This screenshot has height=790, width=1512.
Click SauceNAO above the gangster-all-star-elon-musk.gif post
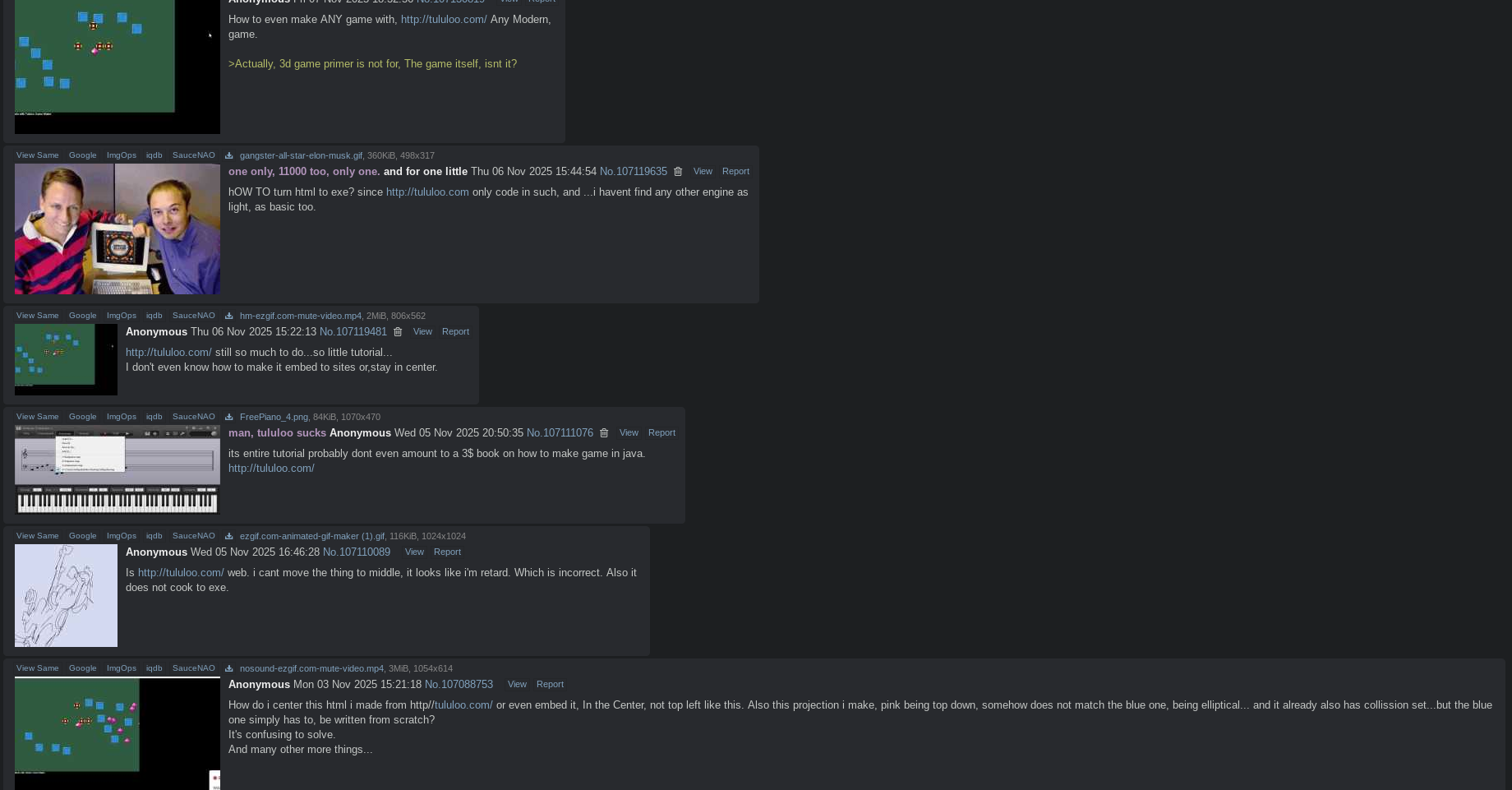pos(193,155)
